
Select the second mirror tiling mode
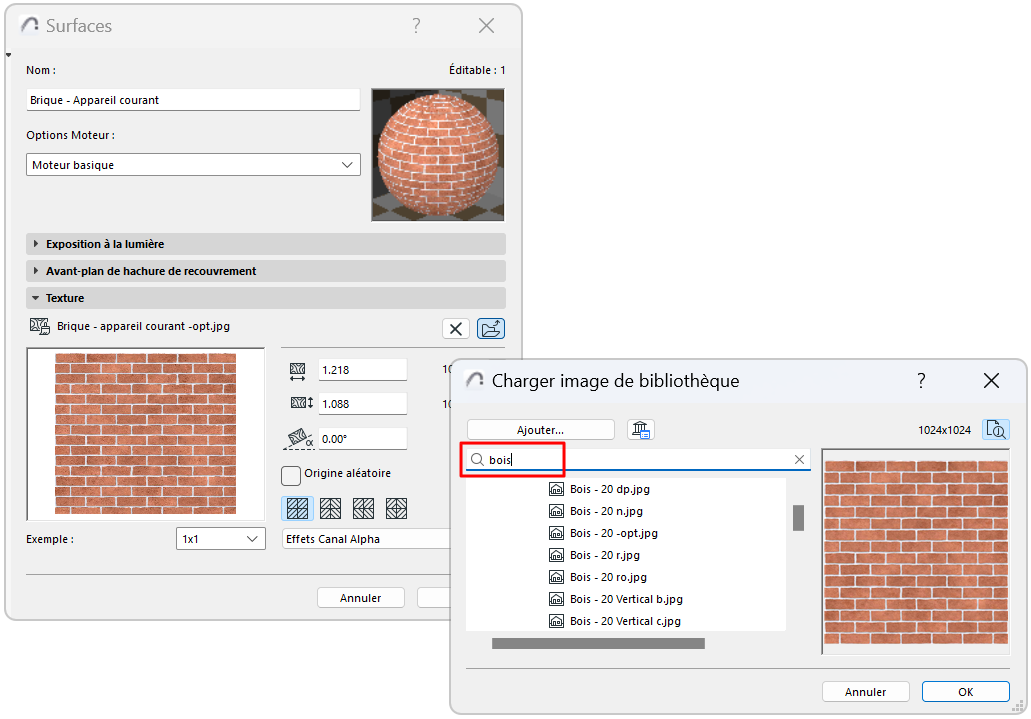(x=330, y=508)
